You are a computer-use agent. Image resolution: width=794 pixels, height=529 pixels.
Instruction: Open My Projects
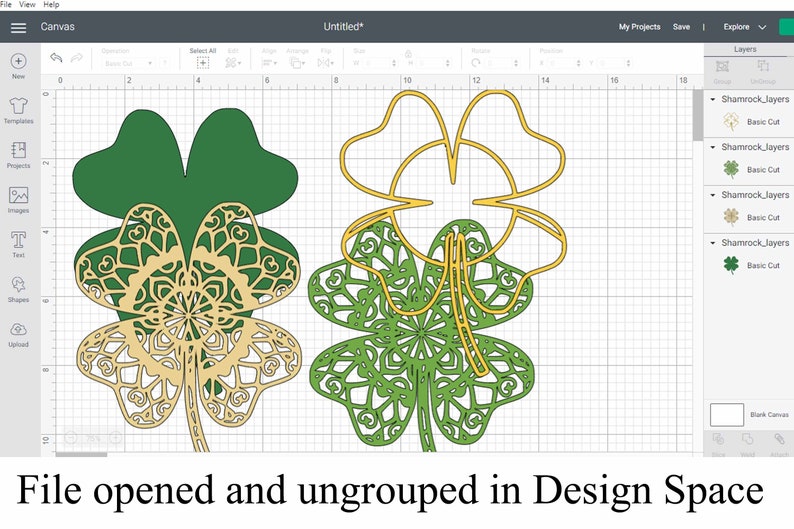640,27
